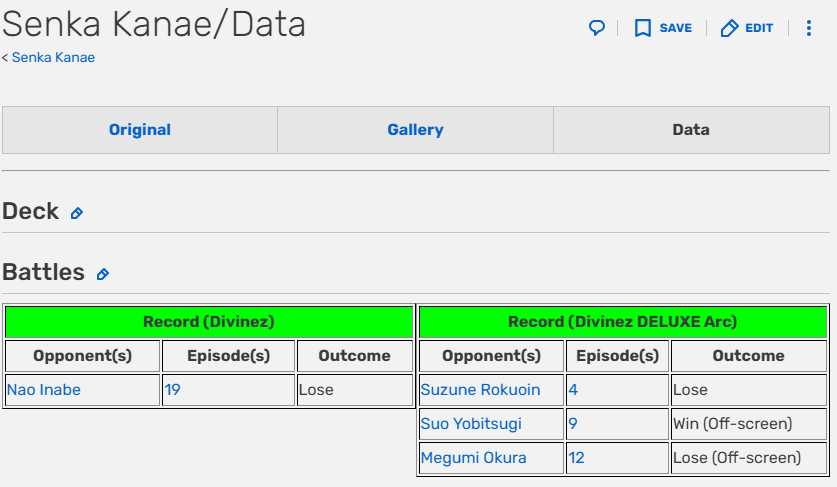Screen dimensions: 837x487
Task: Click the Save bookmark icon
Action: point(643,28)
